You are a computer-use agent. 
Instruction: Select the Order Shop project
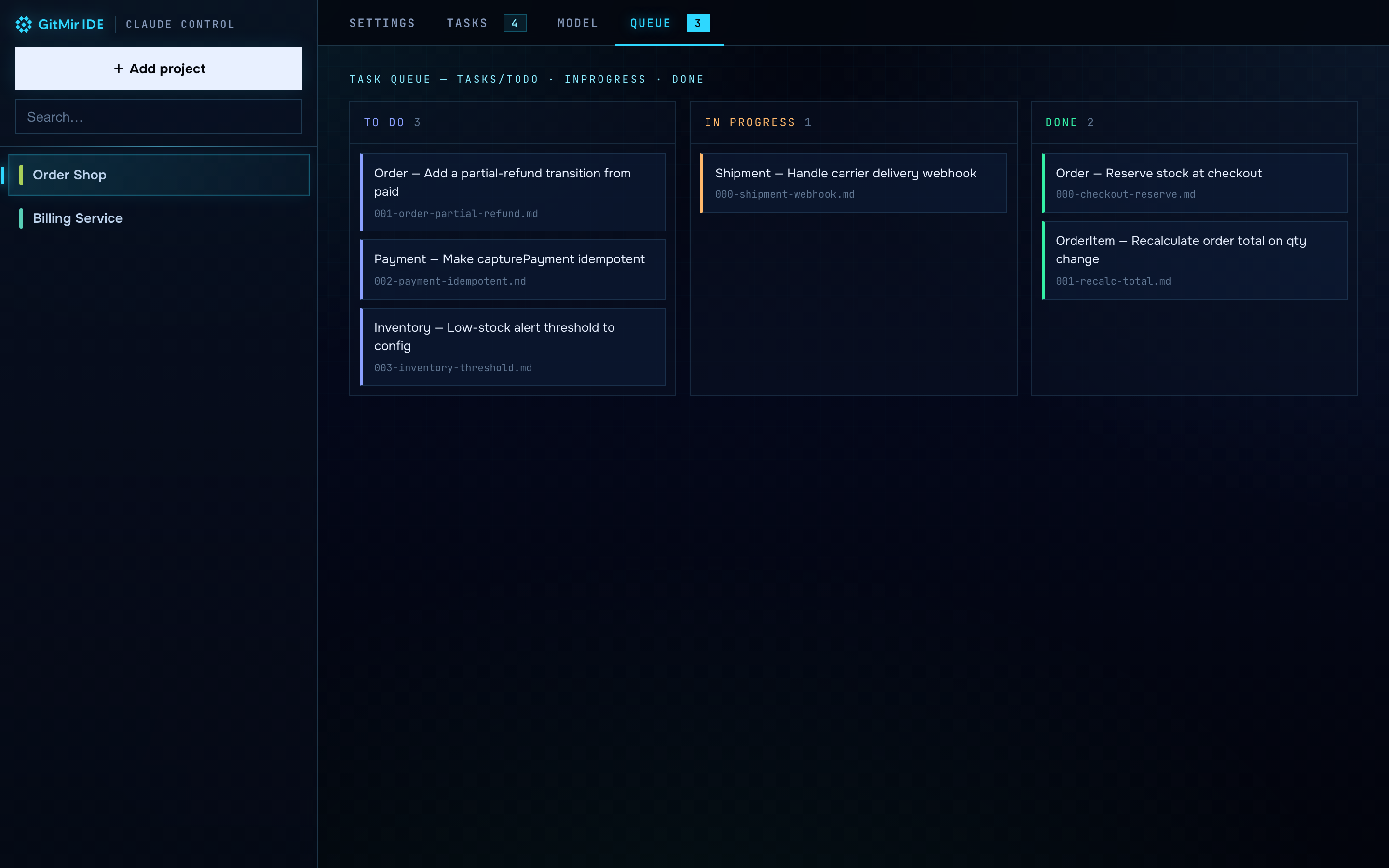pyautogui.click(x=158, y=175)
